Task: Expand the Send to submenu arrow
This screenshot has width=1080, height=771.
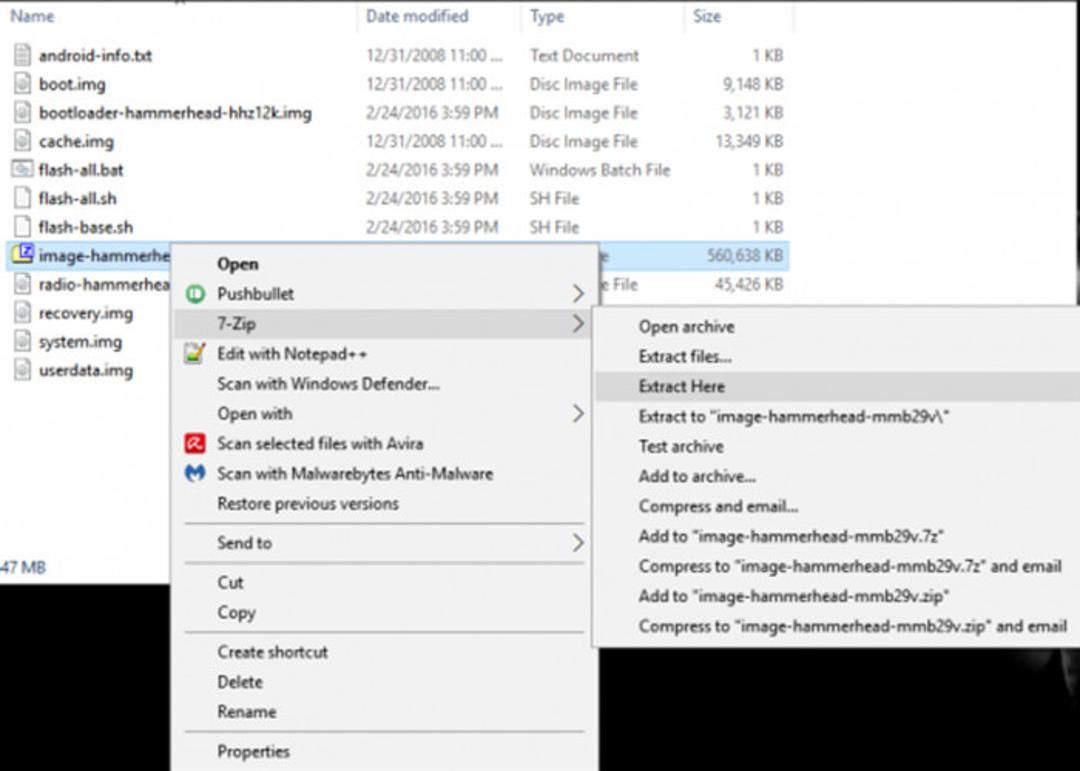Action: click(578, 543)
